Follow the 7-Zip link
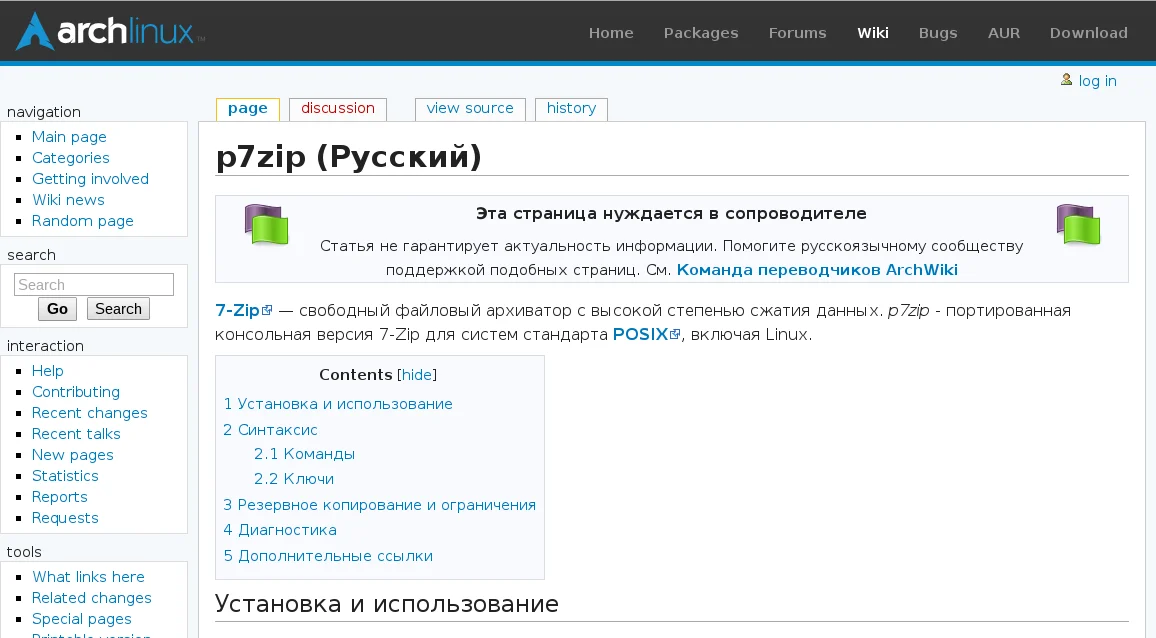 pos(237,311)
